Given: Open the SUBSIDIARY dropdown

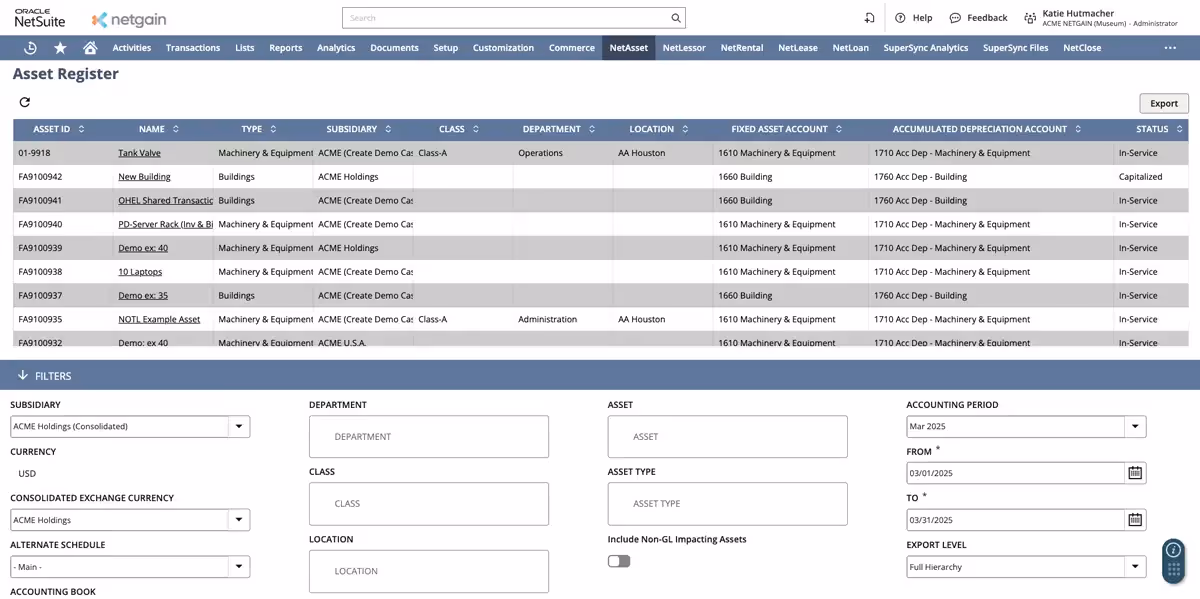Looking at the screenshot, I should [239, 426].
